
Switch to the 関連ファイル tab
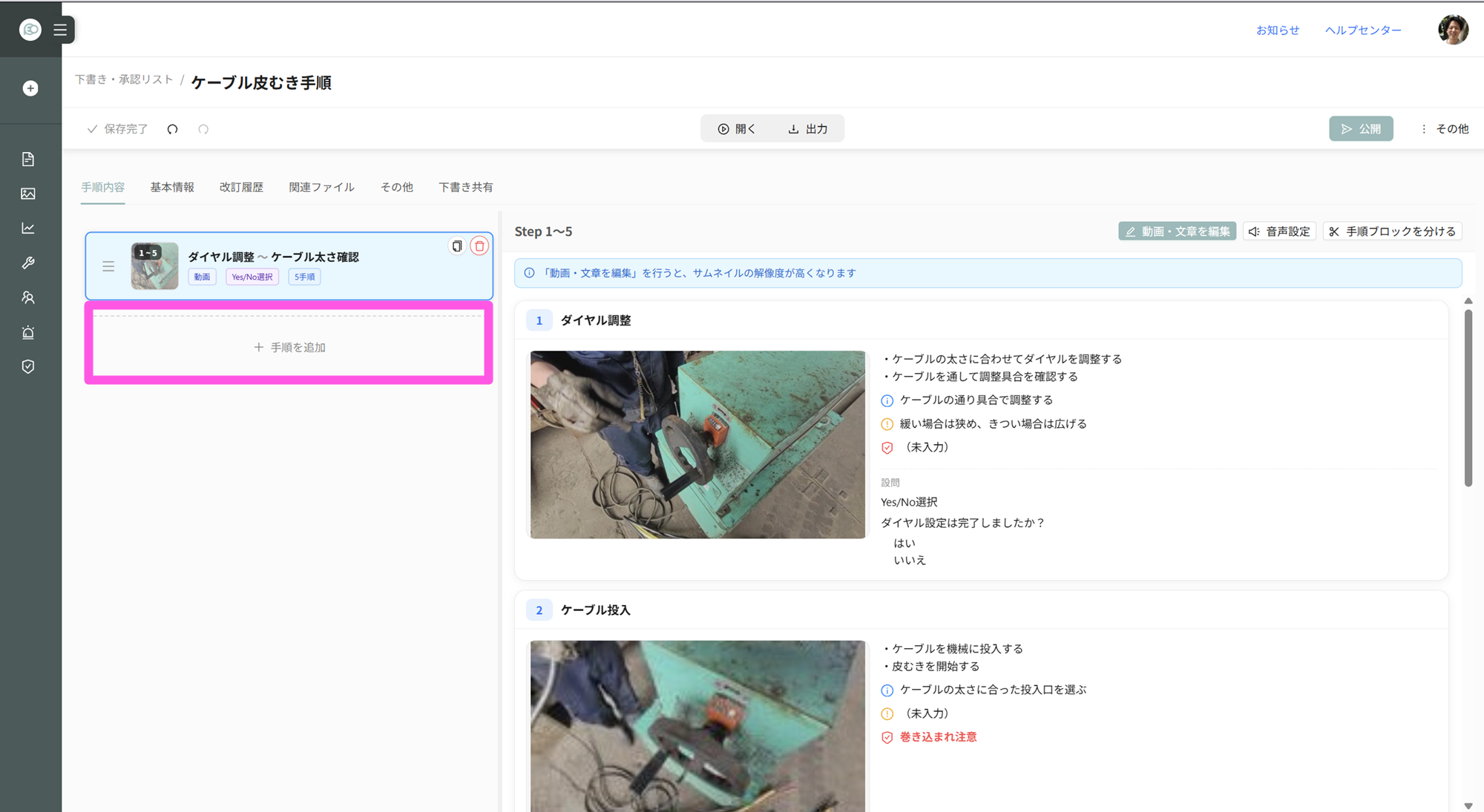coord(321,187)
